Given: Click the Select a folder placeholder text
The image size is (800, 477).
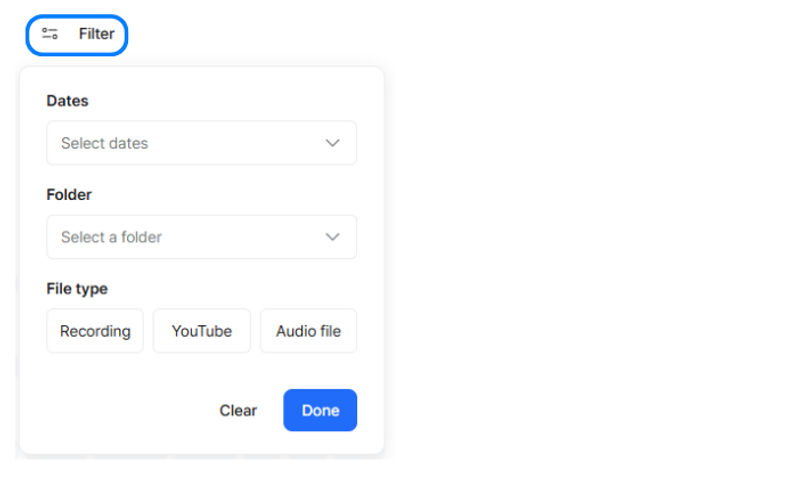Looking at the screenshot, I should click(x=111, y=237).
